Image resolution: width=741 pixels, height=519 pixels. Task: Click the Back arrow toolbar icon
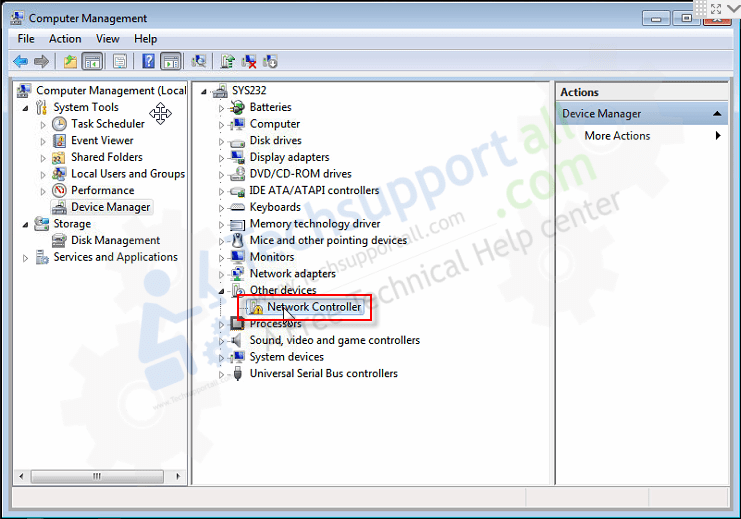tap(20, 61)
